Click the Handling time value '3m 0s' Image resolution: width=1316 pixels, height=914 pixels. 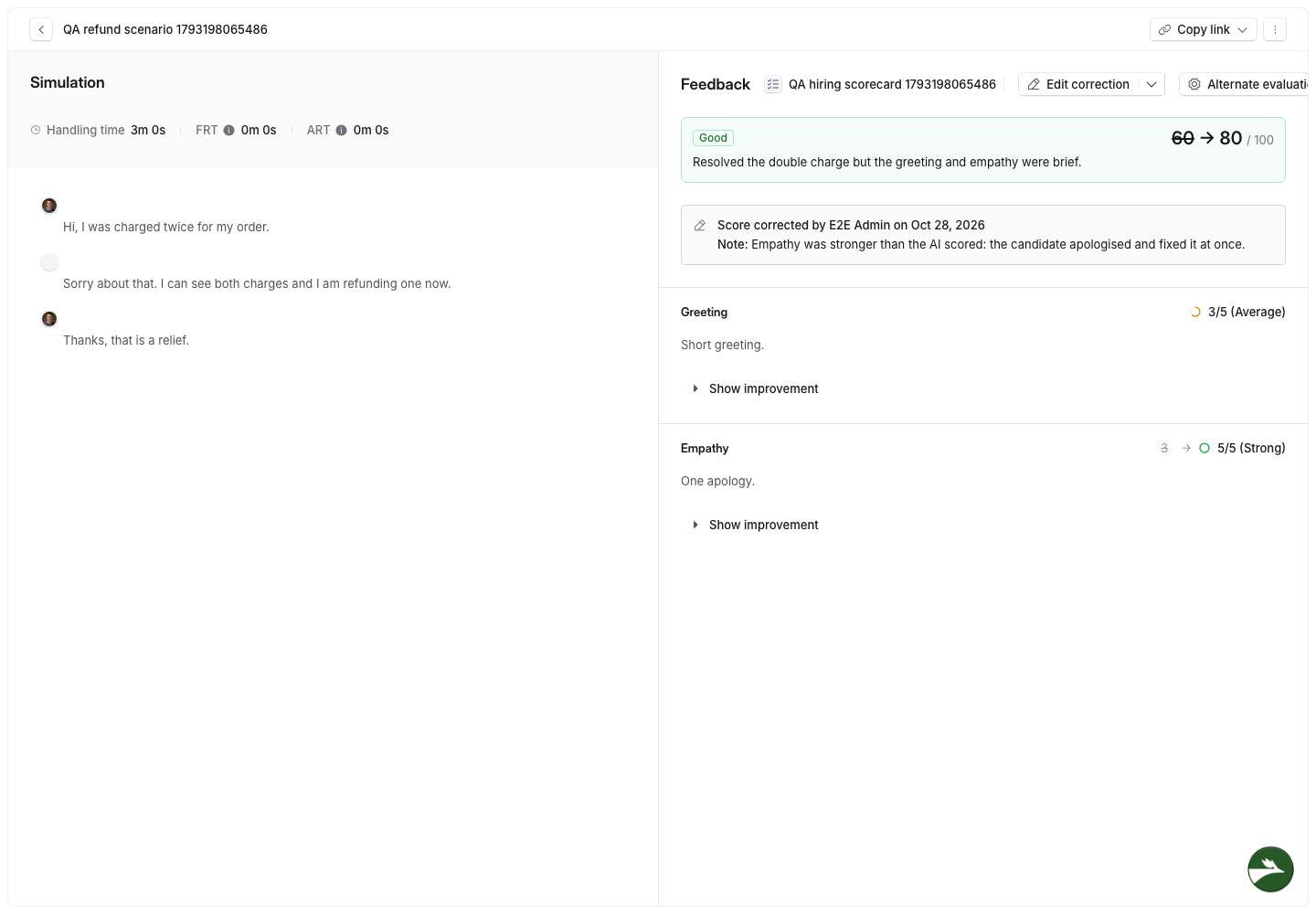[x=148, y=130]
